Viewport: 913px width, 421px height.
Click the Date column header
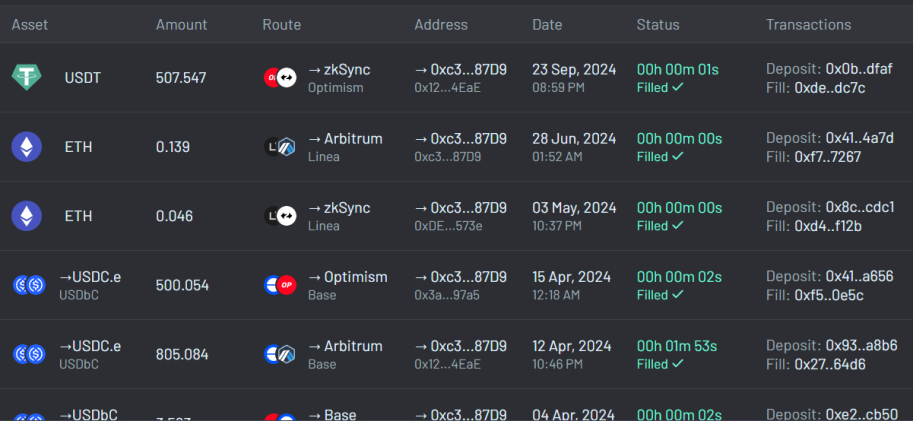(547, 24)
